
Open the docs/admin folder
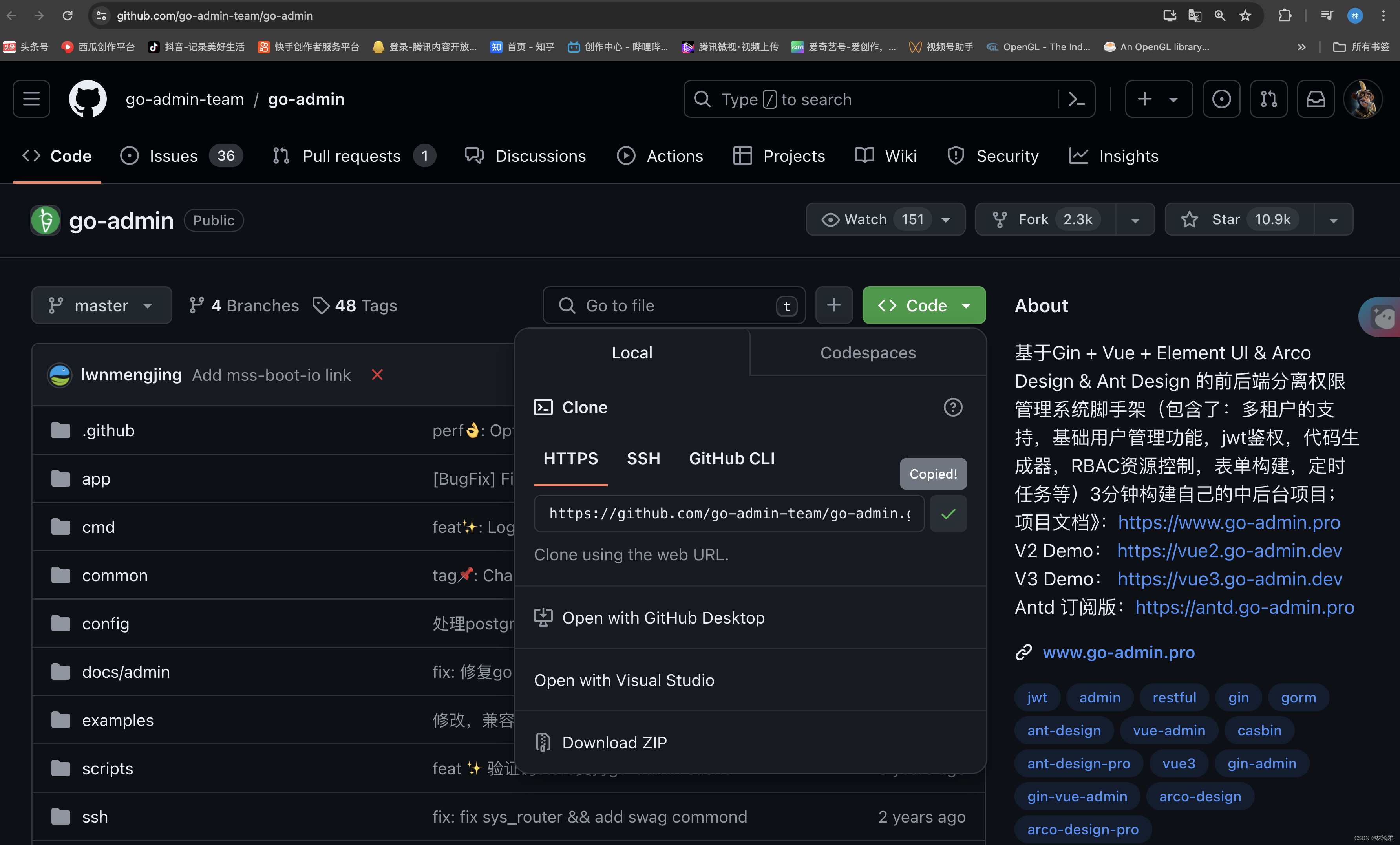coord(126,672)
